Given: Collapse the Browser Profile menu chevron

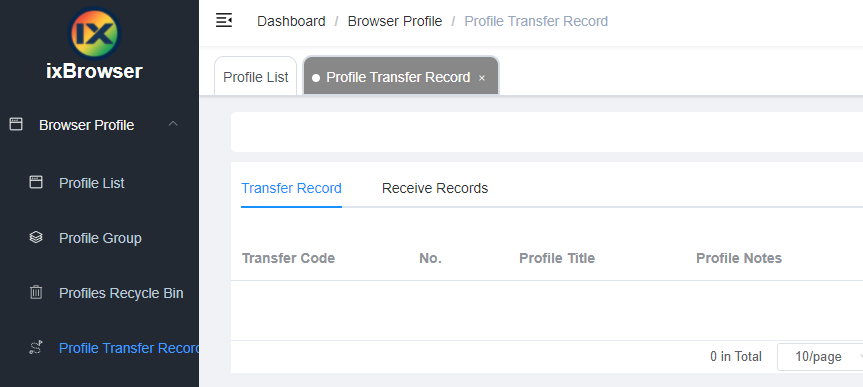Looking at the screenshot, I should click(173, 124).
